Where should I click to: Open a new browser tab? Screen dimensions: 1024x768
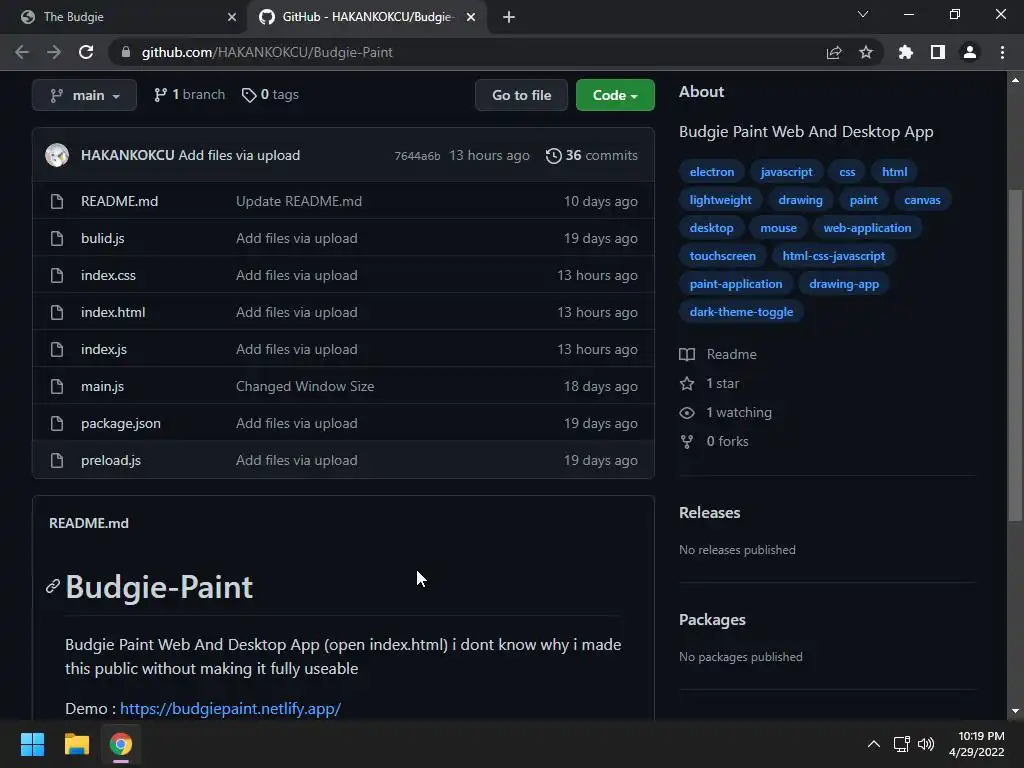point(509,17)
